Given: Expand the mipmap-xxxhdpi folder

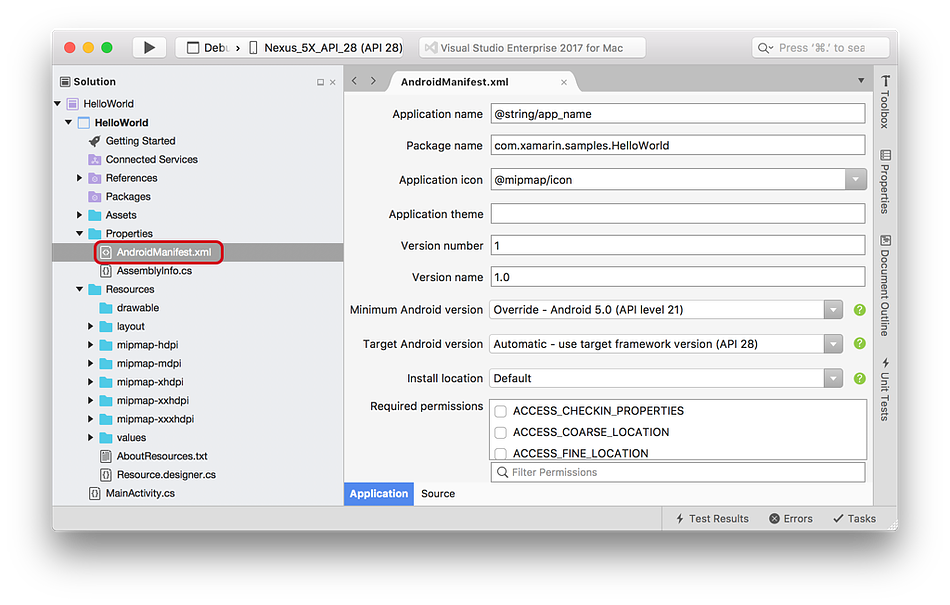Looking at the screenshot, I should (x=90, y=419).
